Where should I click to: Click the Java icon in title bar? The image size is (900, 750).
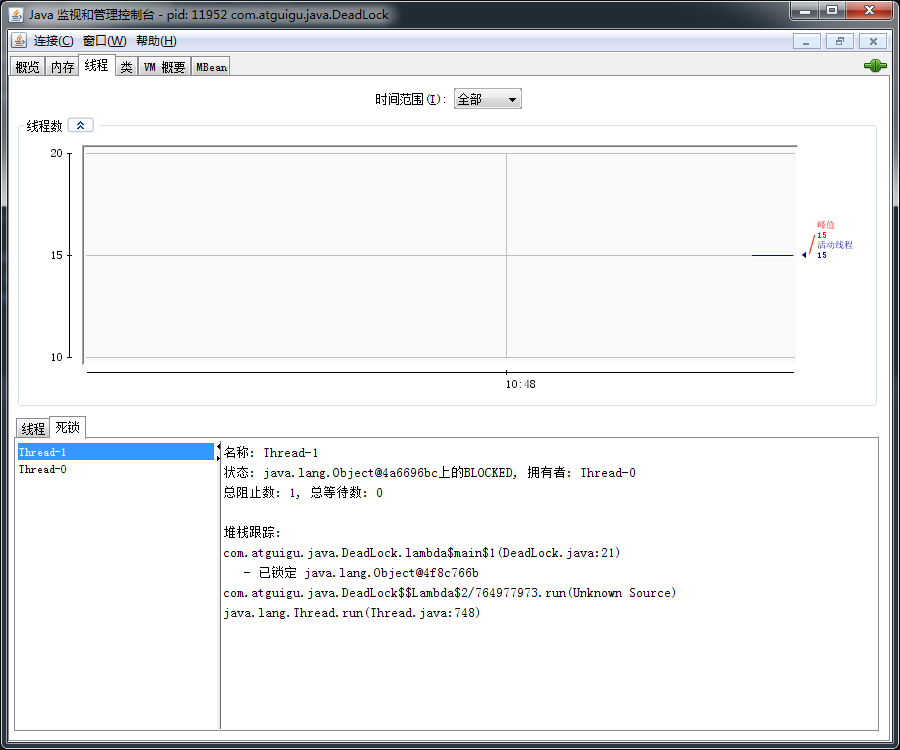click(16, 15)
